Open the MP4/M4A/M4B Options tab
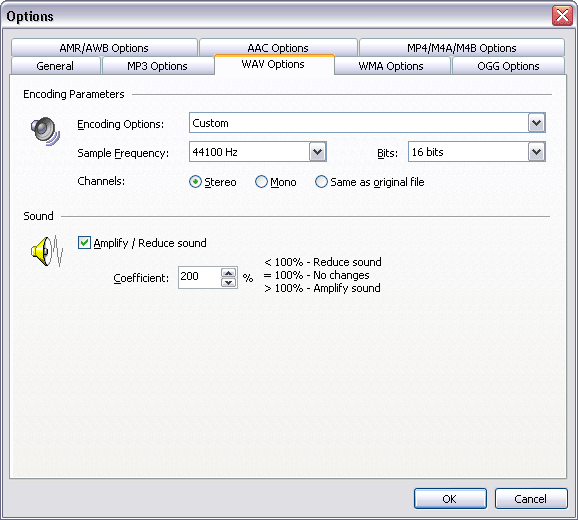The image size is (578, 520). [x=462, y=48]
